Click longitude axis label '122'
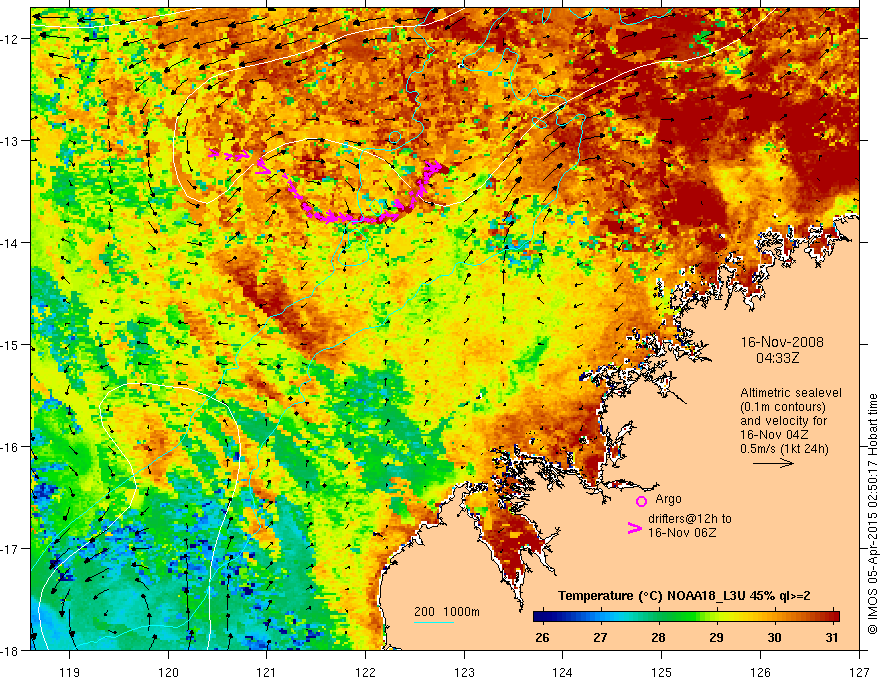Image resolution: width=880 pixels, height=680 pixels. click(365, 672)
